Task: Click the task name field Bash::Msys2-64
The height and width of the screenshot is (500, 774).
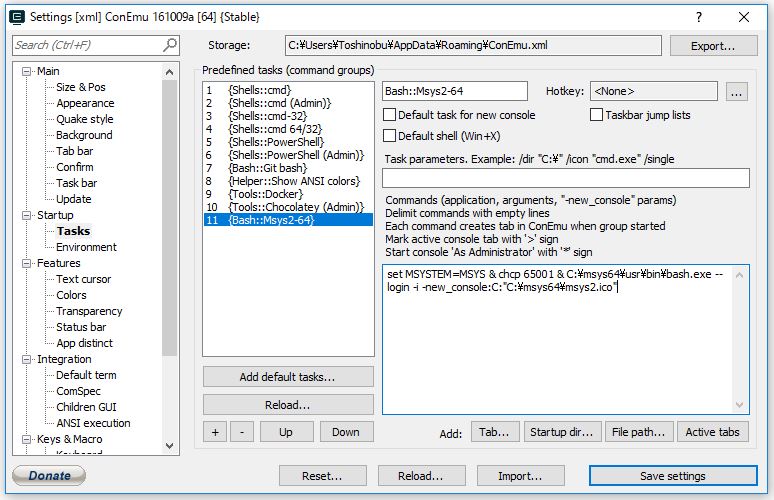Action: (x=455, y=91)
